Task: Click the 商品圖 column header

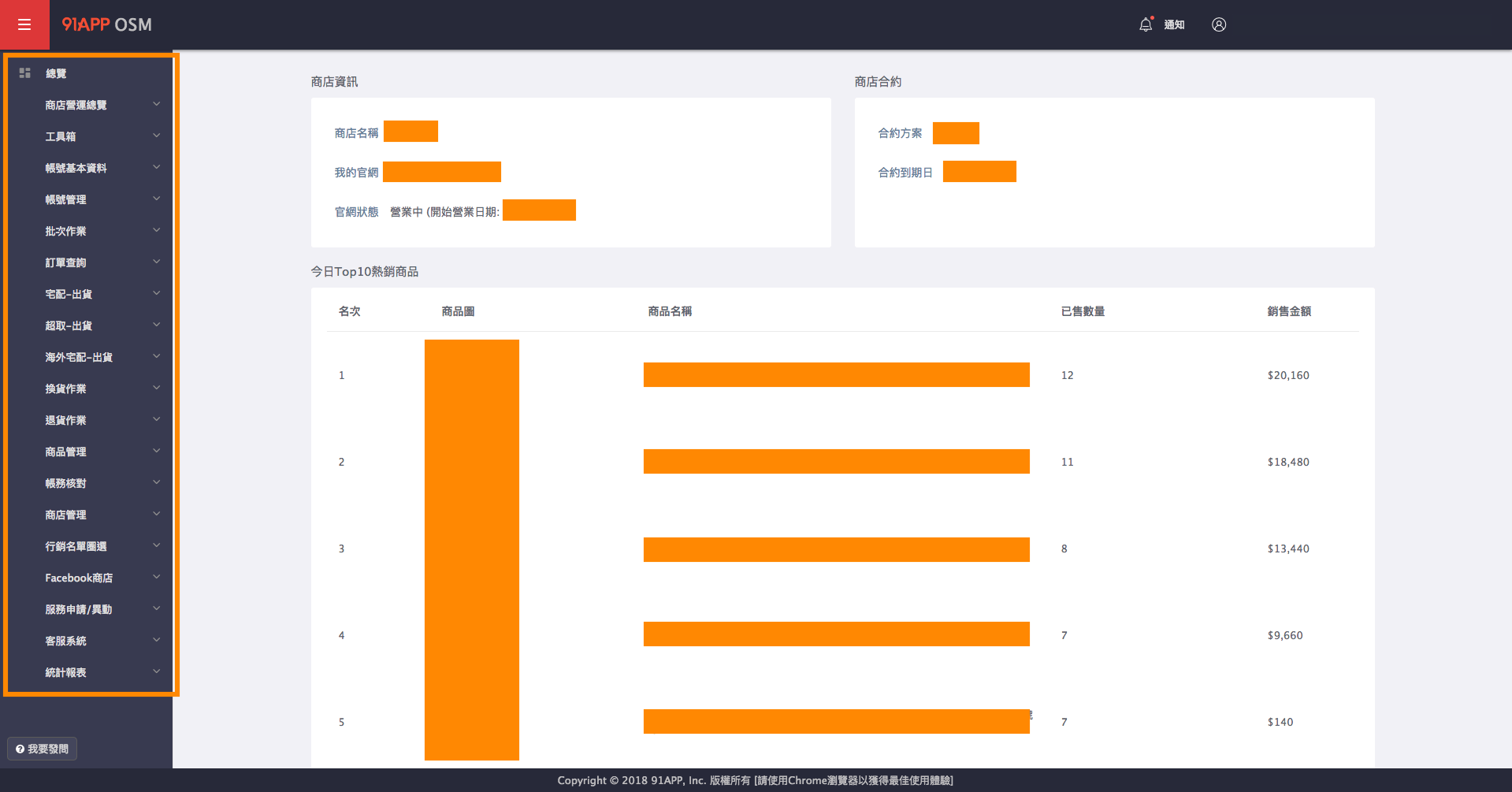Action: coord(458,311)
